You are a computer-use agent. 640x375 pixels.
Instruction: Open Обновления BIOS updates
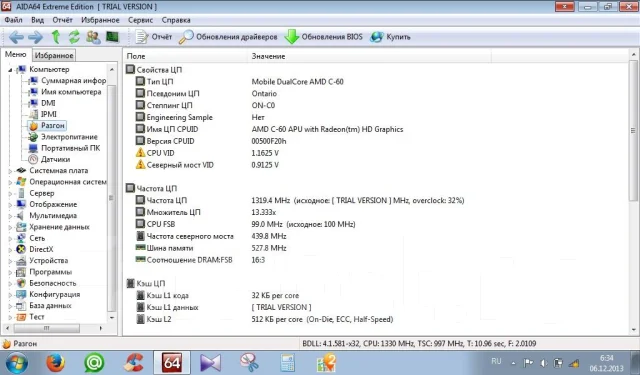(323, 37)
